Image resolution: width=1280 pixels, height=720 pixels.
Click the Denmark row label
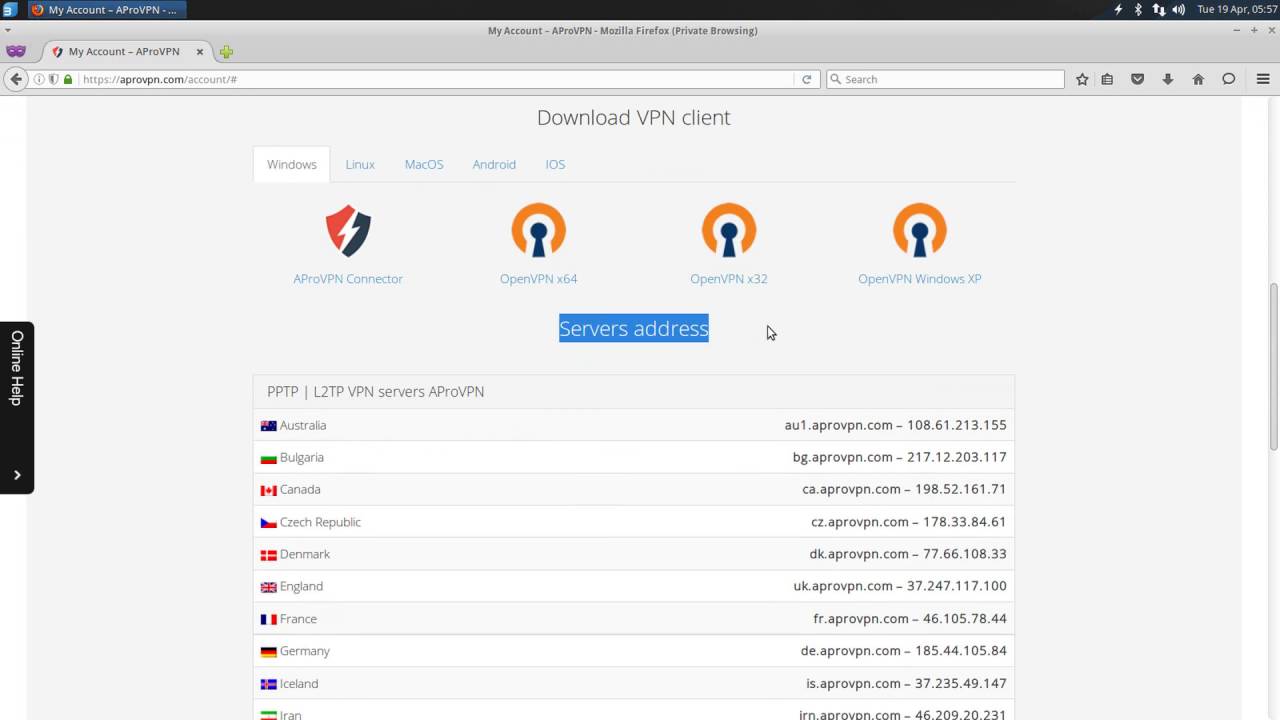(305, 554)
